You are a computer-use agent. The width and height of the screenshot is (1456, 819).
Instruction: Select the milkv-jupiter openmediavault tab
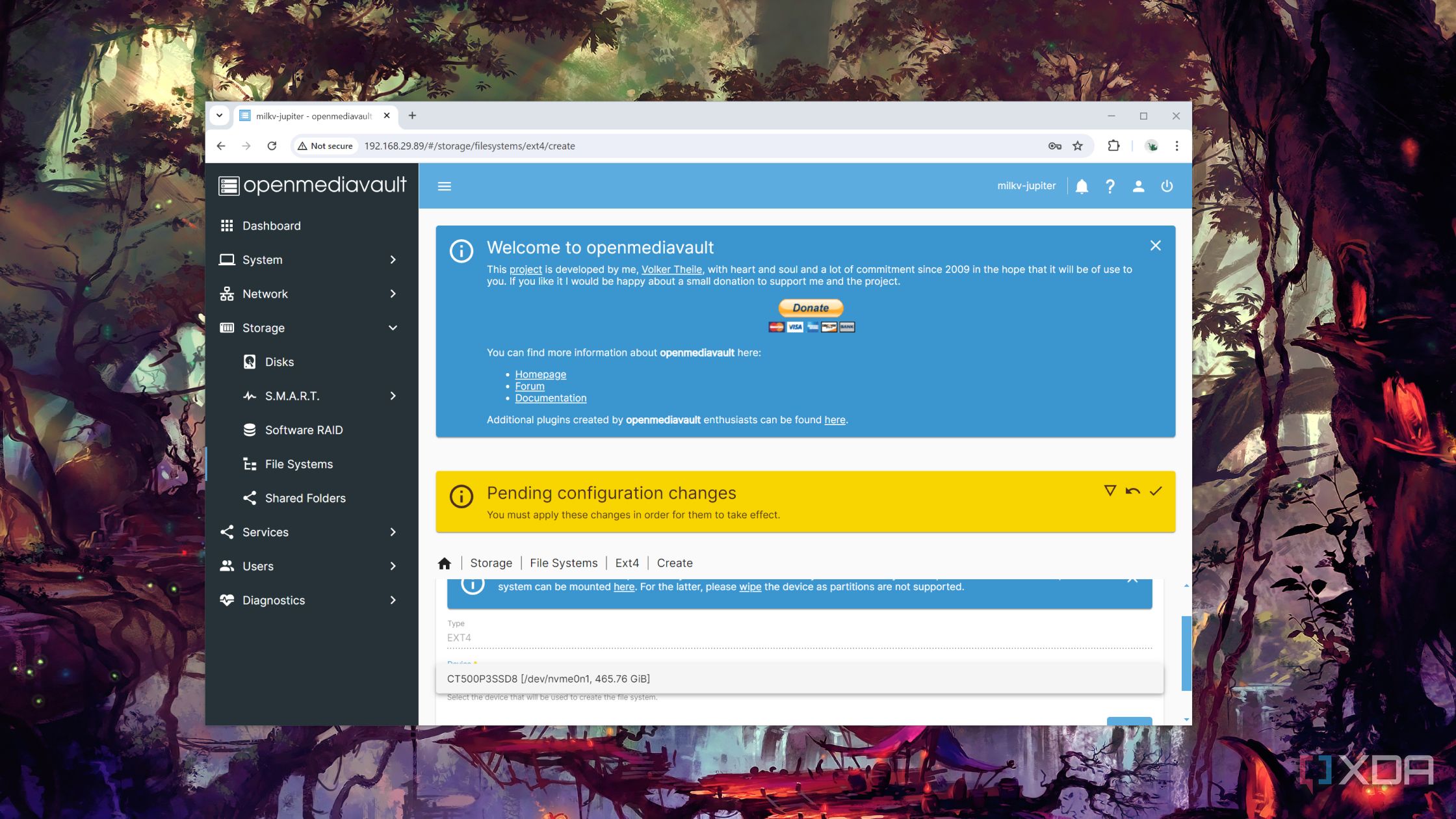pos(315,116)
